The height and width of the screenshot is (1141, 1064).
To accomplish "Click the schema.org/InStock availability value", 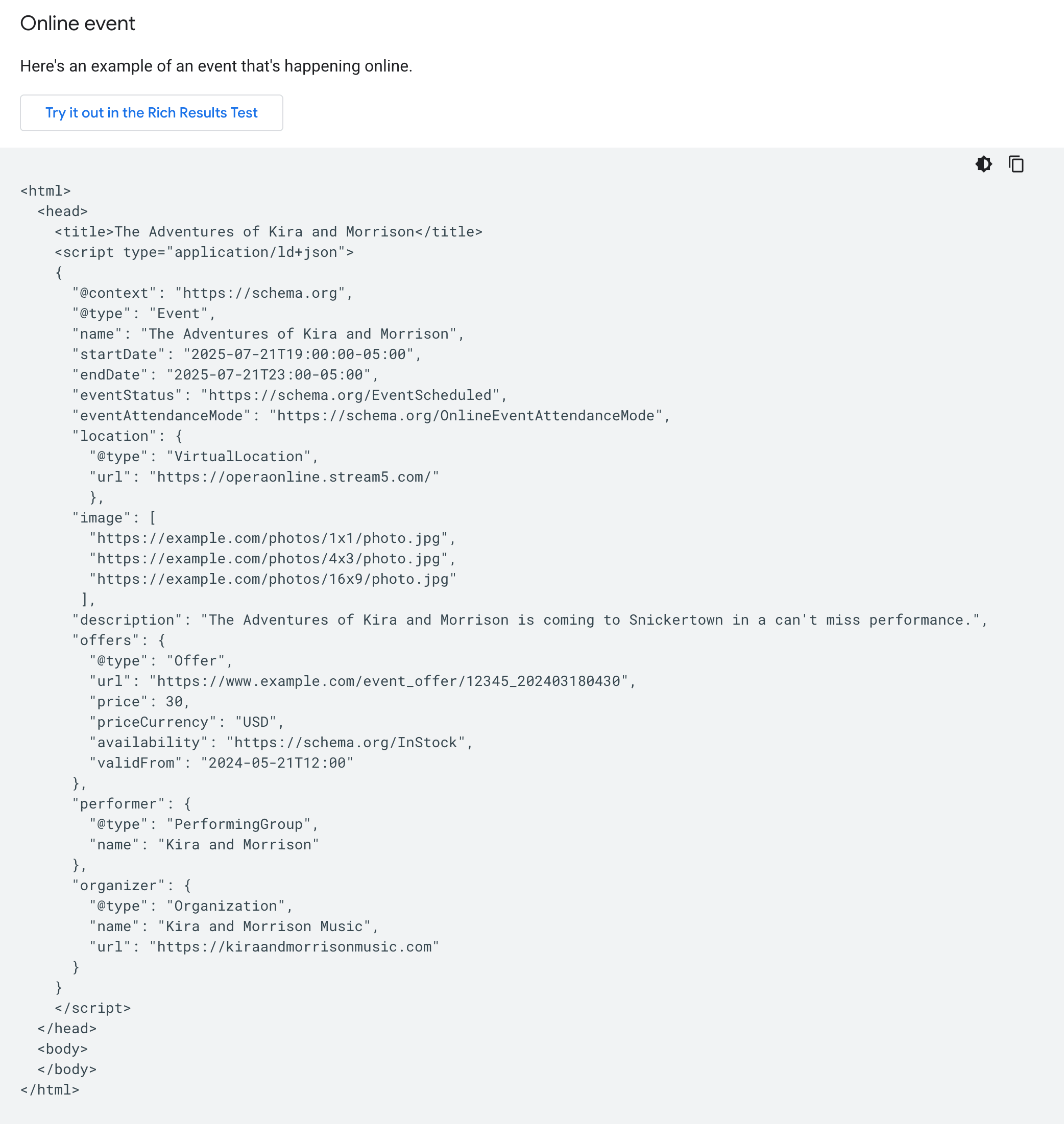I will pyautogui.click(x=346, y=743).
